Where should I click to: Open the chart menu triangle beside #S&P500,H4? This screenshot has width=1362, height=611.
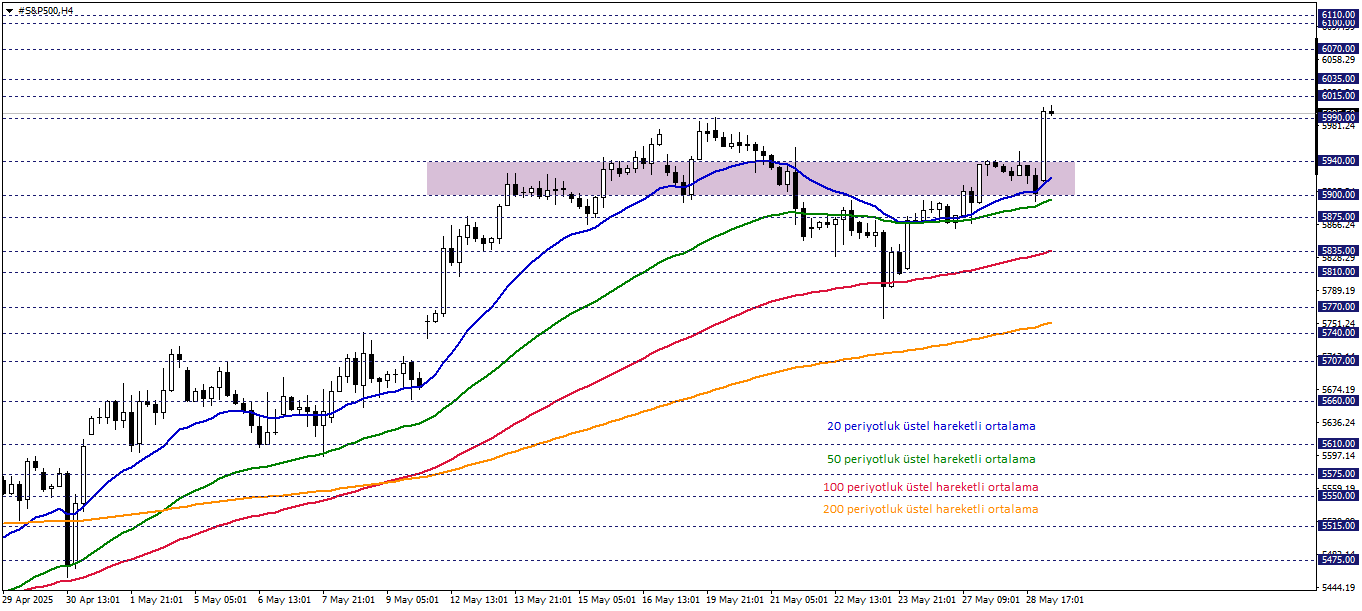coord(9,10)
